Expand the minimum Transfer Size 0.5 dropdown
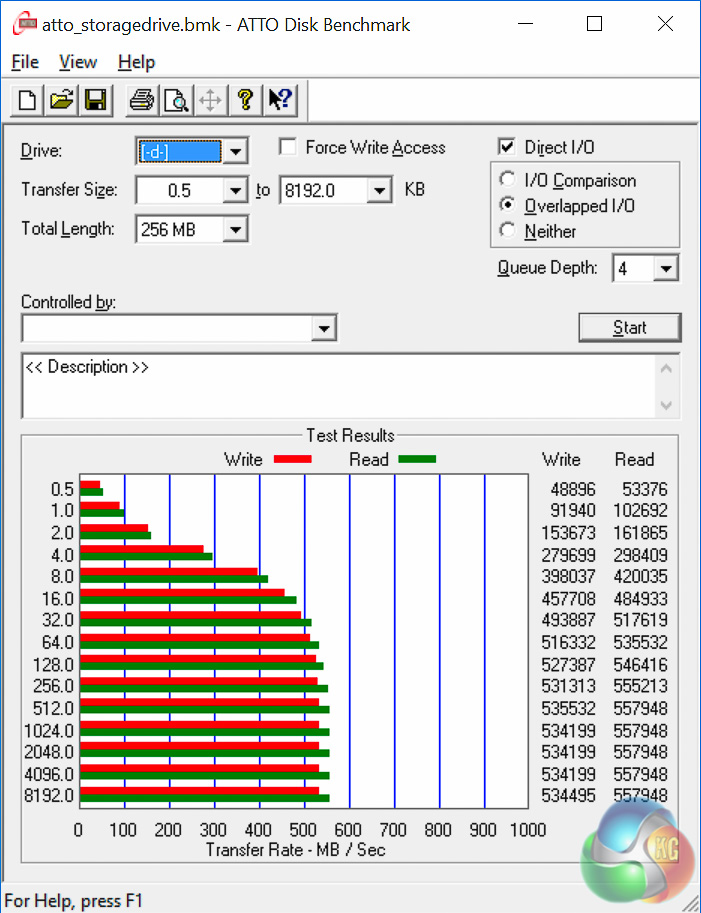Screen dimensions: 701x913 [236, 190]
